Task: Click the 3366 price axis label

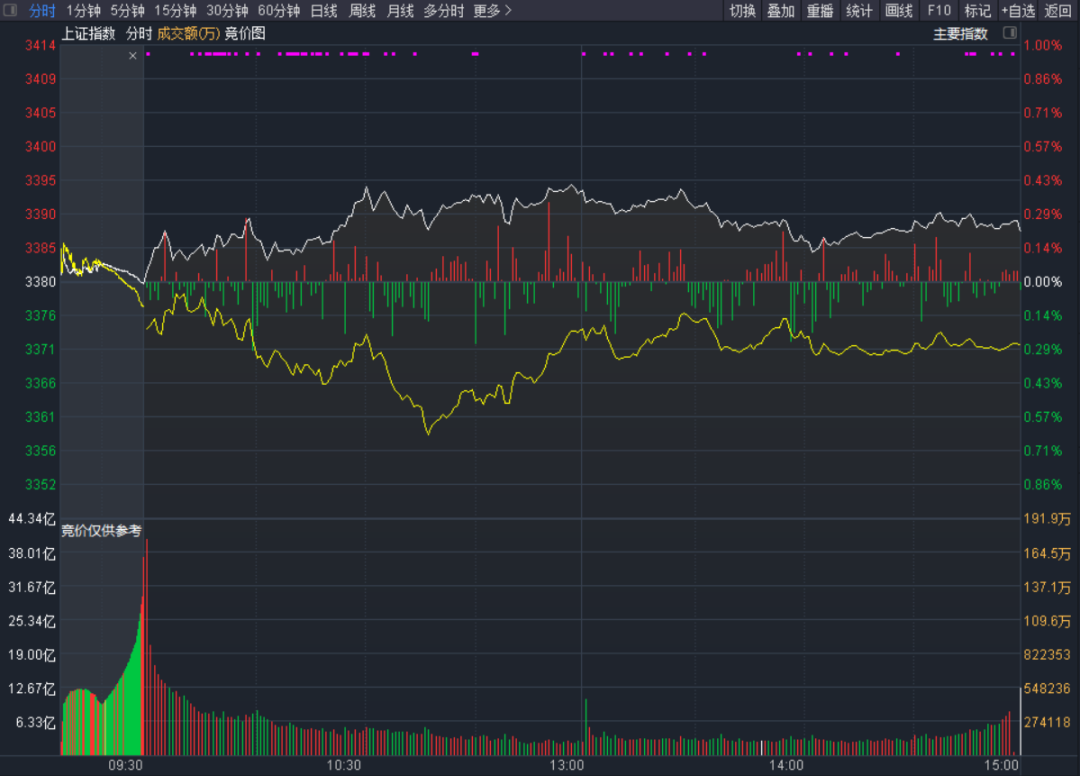Action: 40,383
